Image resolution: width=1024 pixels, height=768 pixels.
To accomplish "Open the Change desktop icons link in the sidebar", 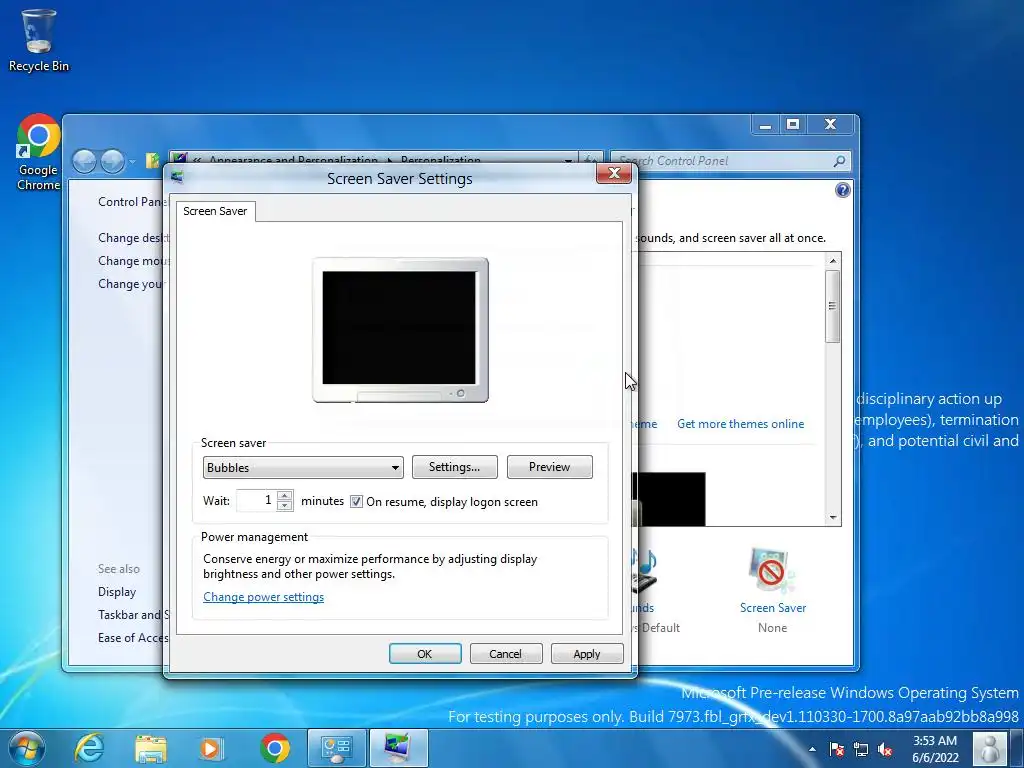I will [133, 238].
